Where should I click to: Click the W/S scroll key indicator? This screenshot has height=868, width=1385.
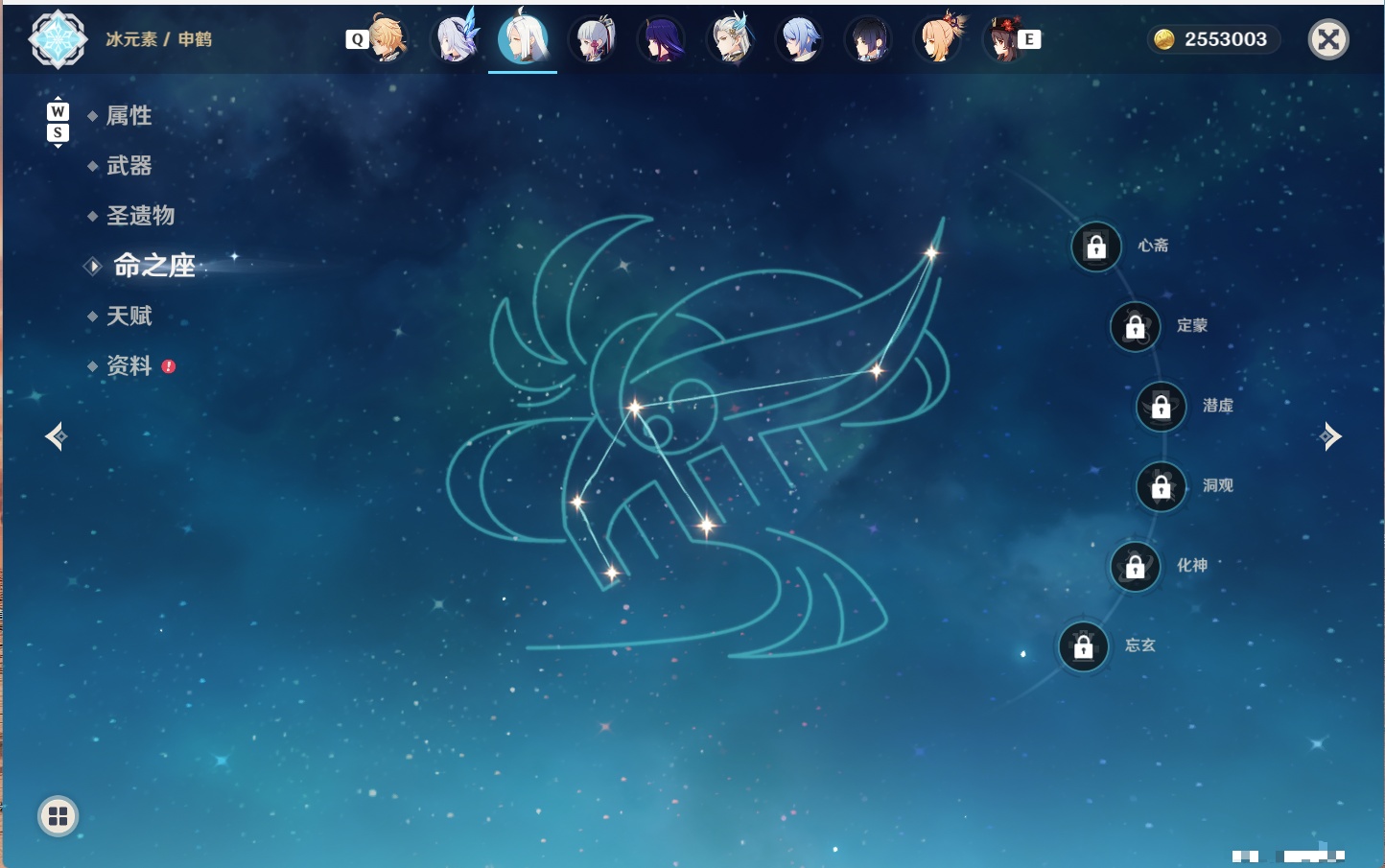58,122
